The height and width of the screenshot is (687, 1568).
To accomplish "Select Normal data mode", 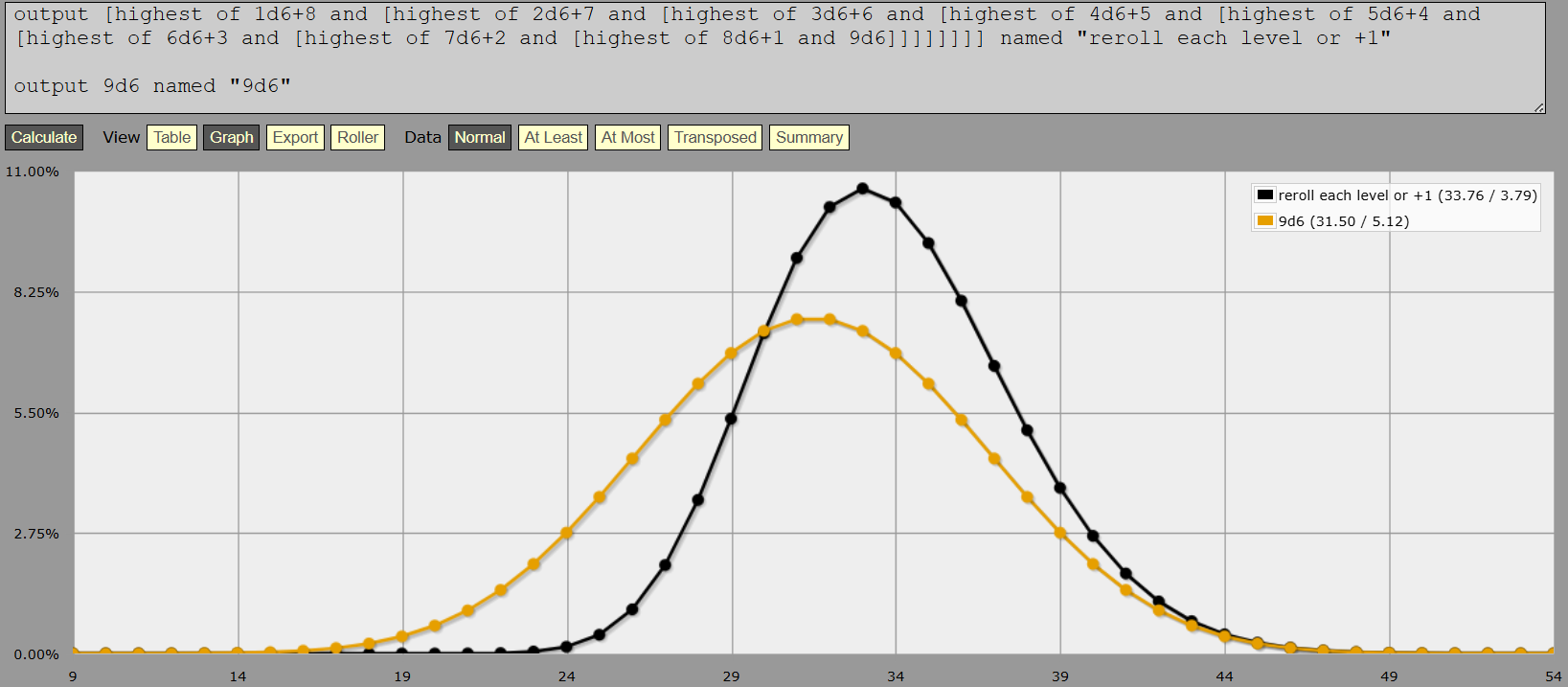I will click(x=480, y=138).
